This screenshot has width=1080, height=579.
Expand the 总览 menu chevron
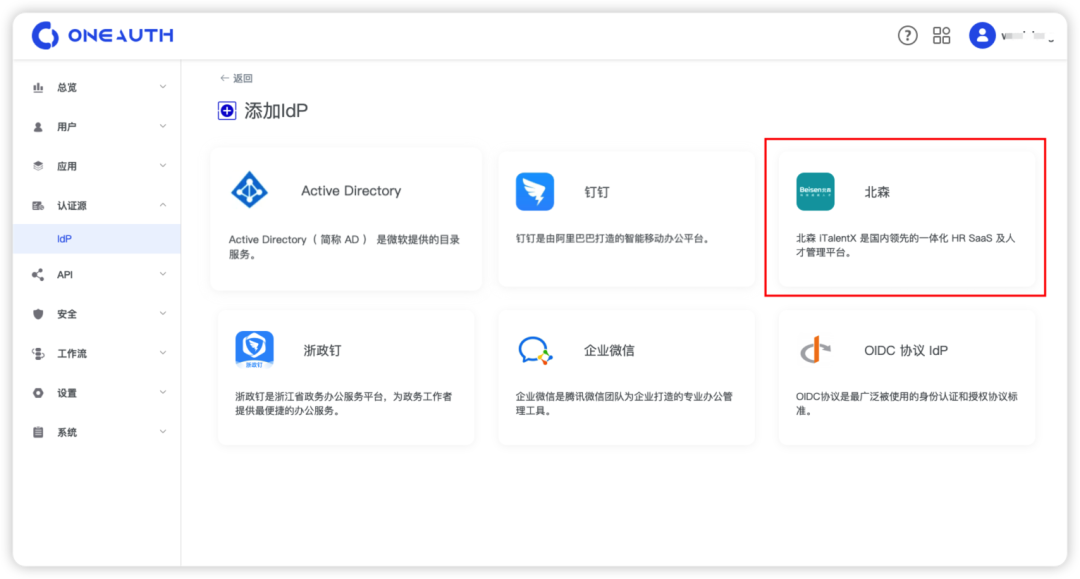pyautogui.click(x=163, y=87)
